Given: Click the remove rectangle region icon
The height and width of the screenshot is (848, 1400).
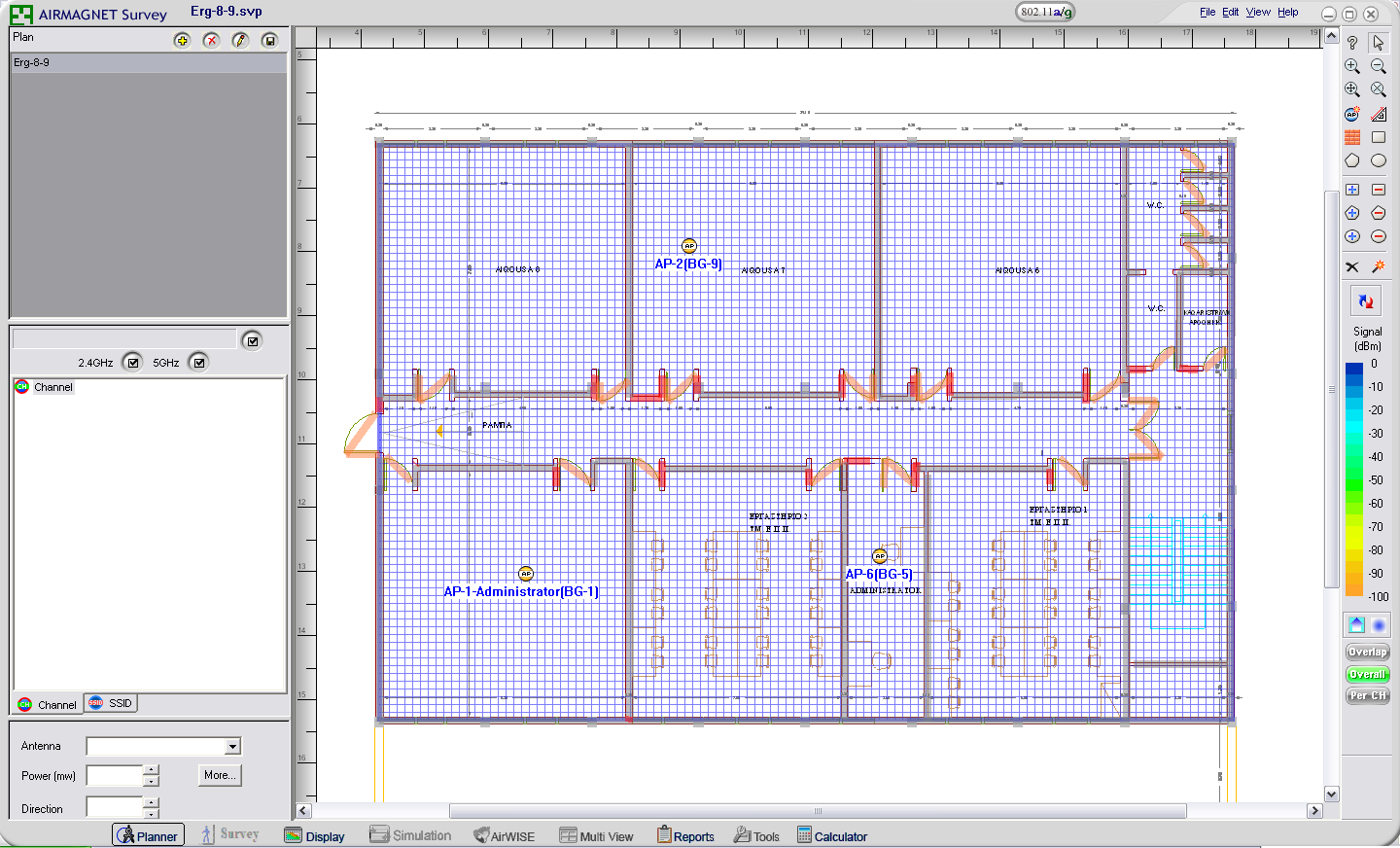Looking at the screenshot, I should click(1379, 190).
